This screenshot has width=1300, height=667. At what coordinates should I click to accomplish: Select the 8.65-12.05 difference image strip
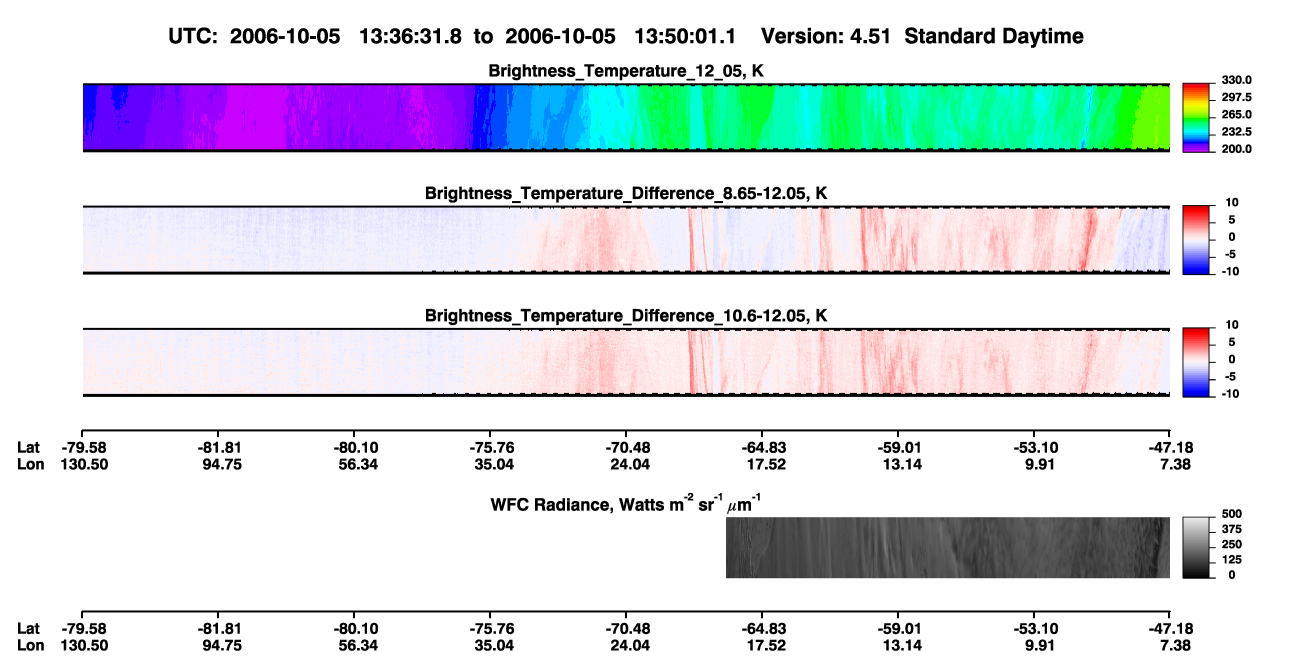coord(626,239)
